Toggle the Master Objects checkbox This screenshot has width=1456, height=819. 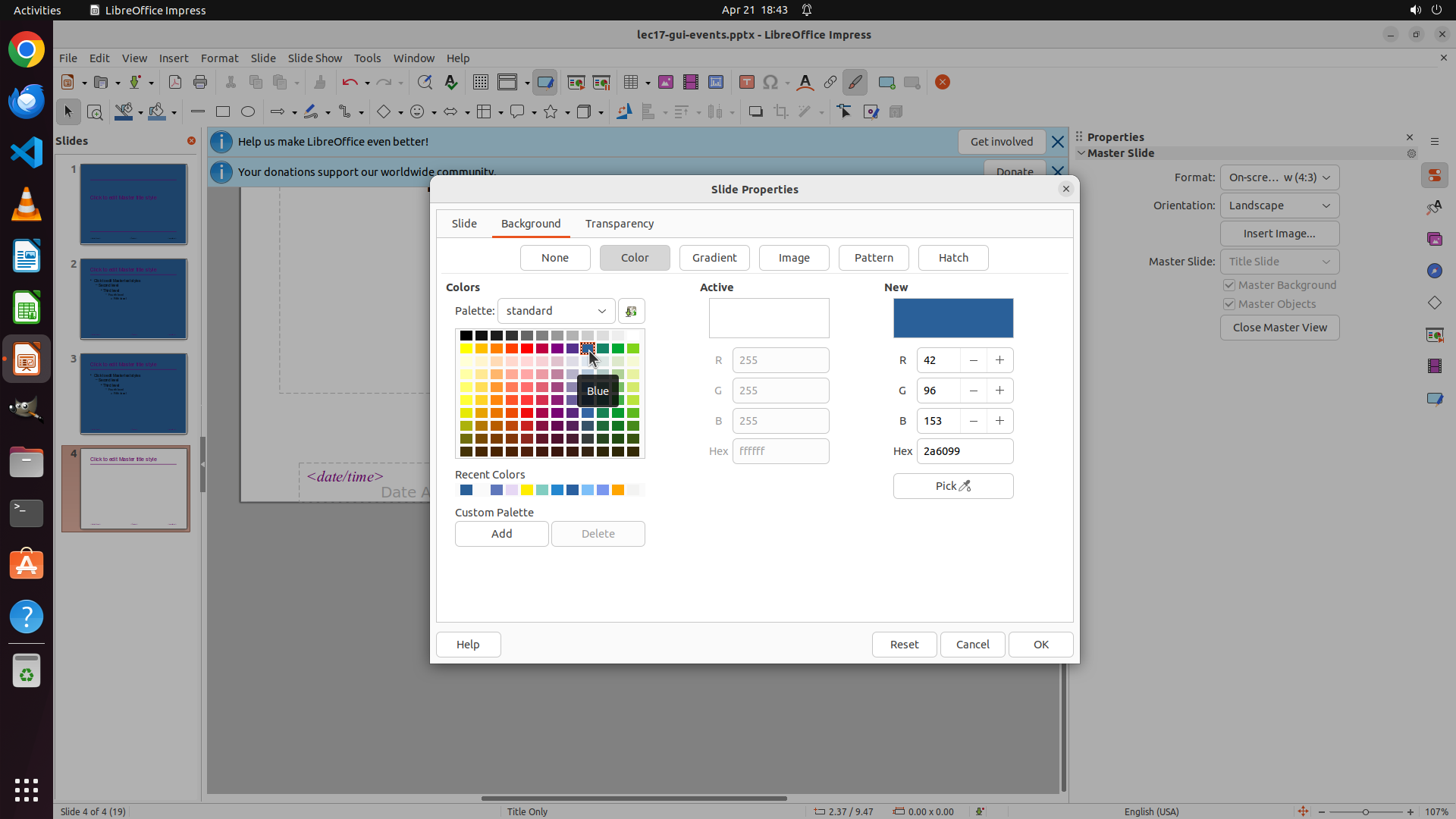1229,304
